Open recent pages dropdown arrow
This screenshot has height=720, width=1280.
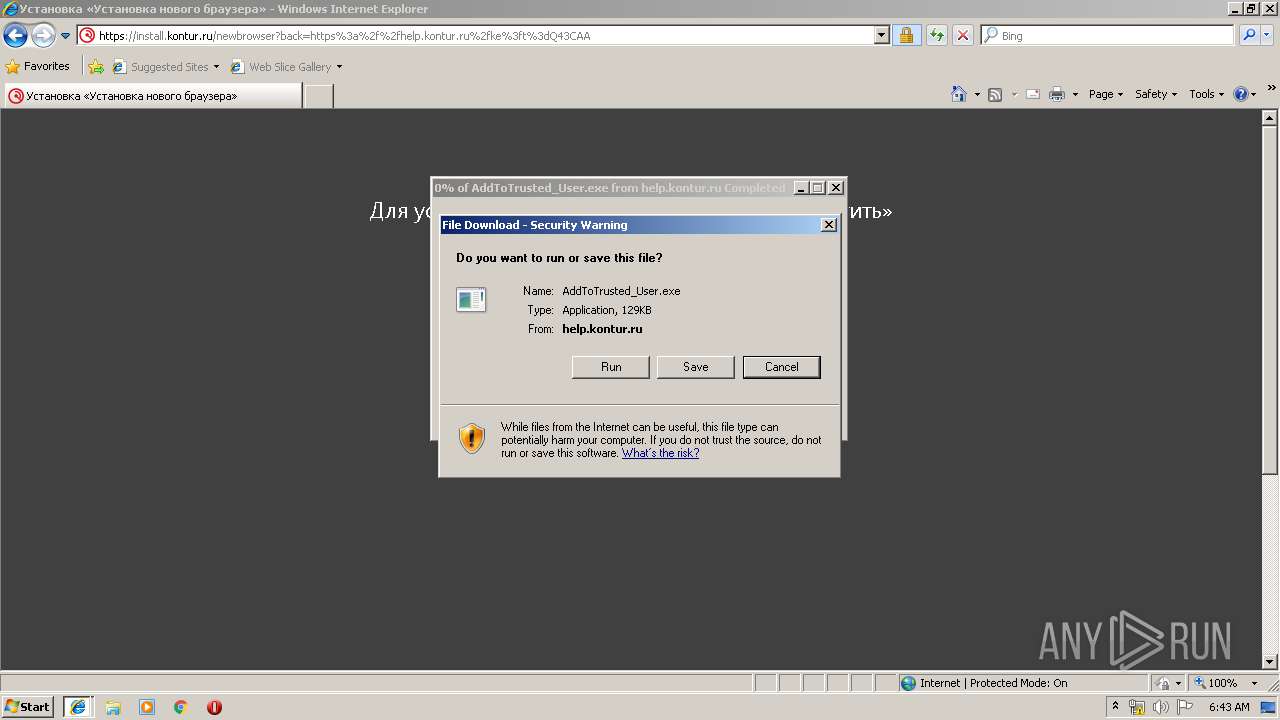click(66, 36)
